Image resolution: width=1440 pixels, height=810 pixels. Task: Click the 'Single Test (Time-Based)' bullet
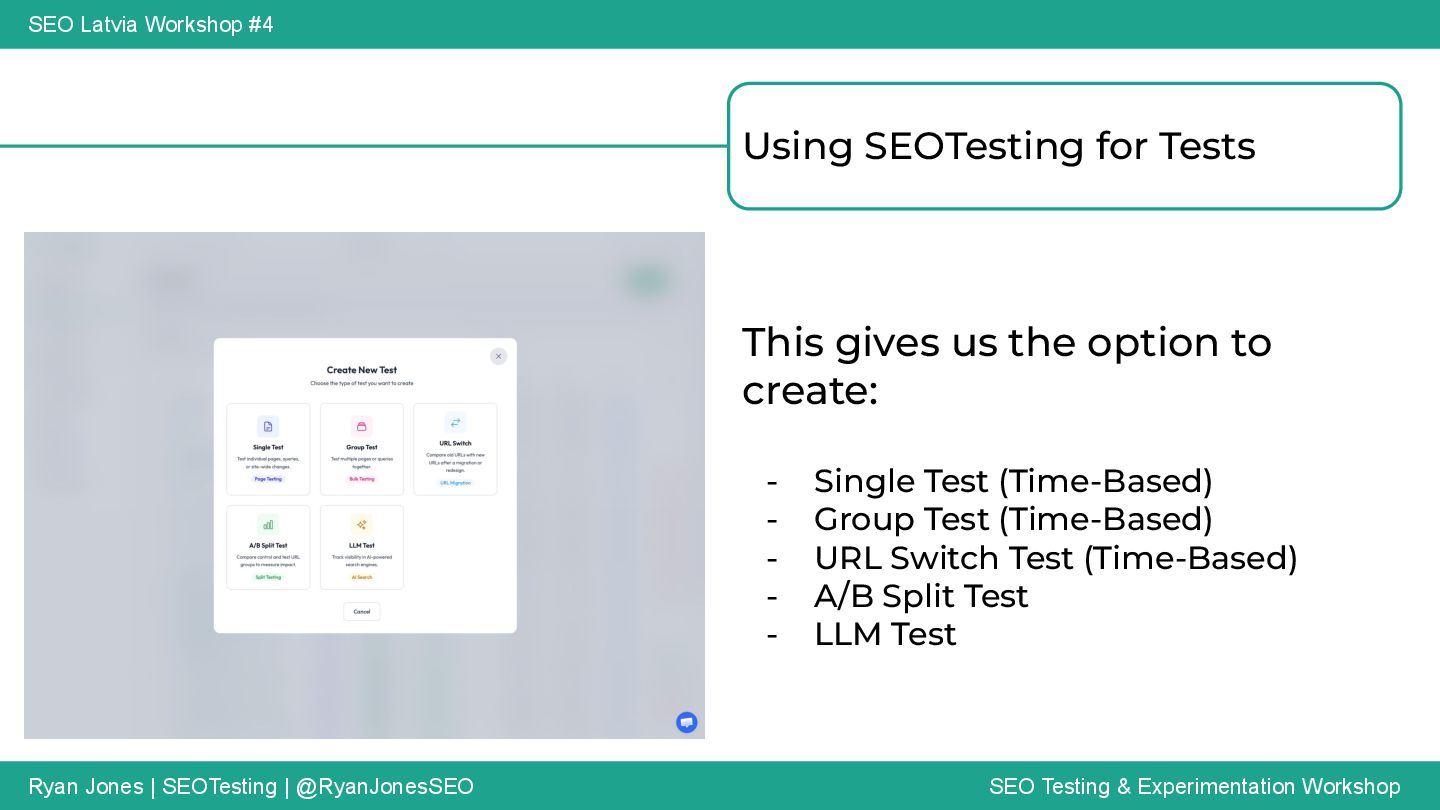click(1013, 482)
